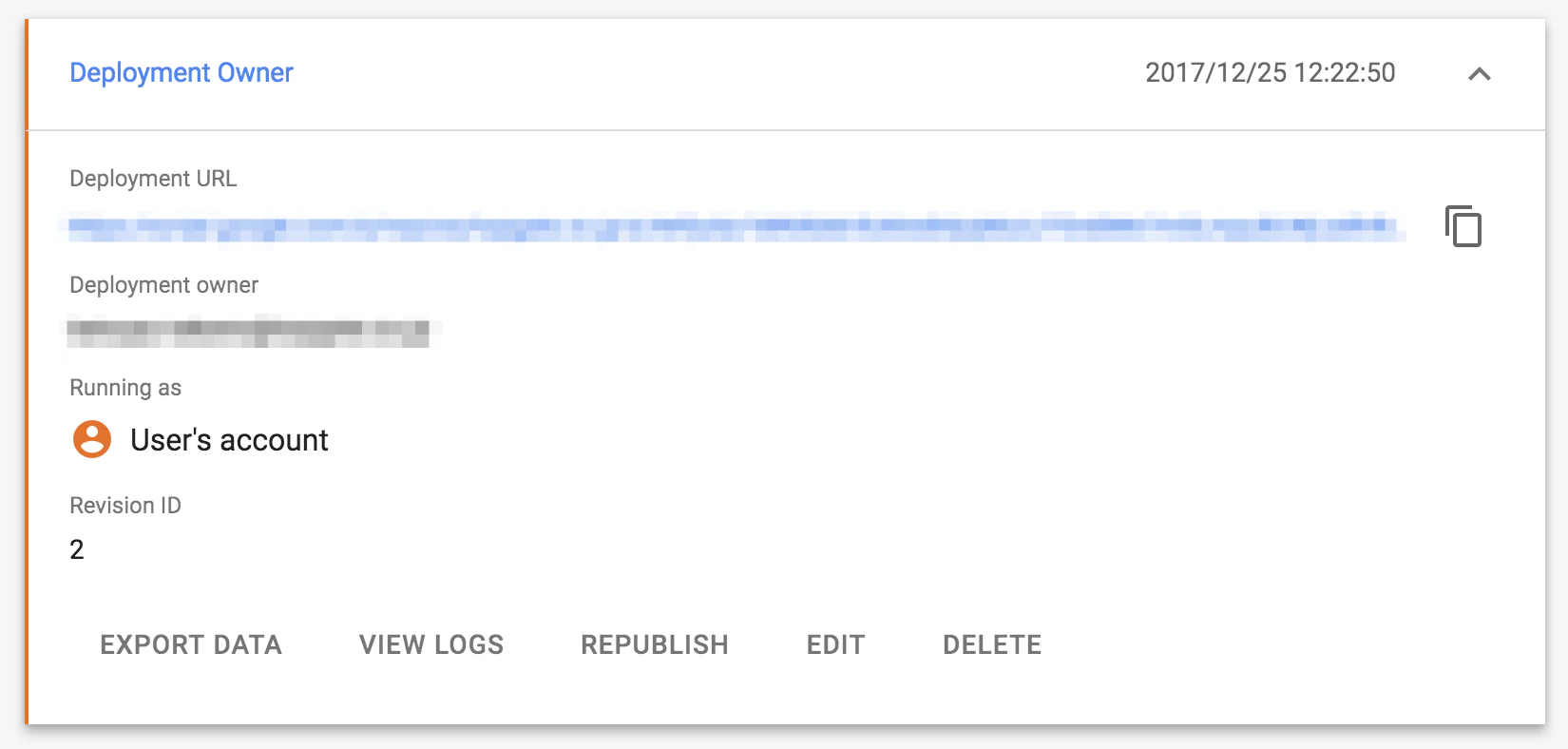This screenshot has height=749, width=1568.
Task: Click the Revision ID label
Action: [x=125, y=506]
